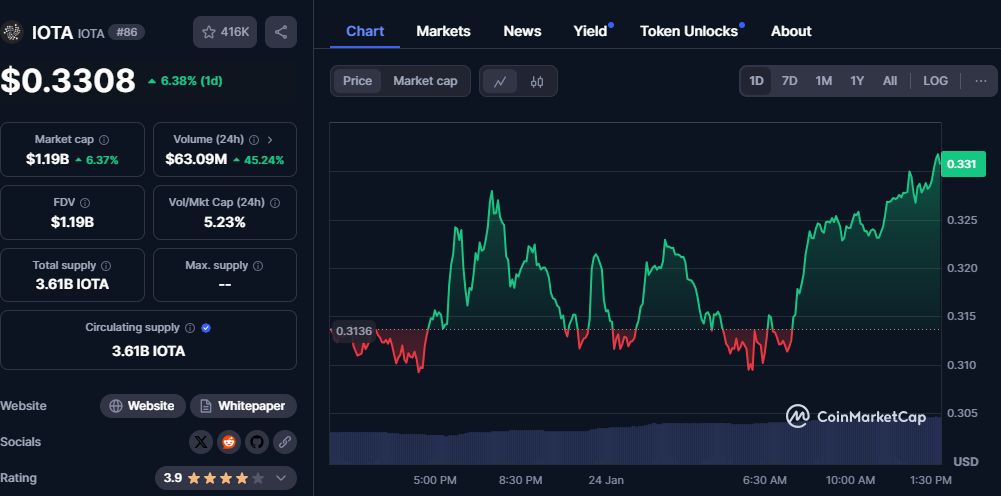Show info icon next to Vol/Mkt Cap (24h)
Viewport: 1001px width, 496px height.
pos(275,202)
